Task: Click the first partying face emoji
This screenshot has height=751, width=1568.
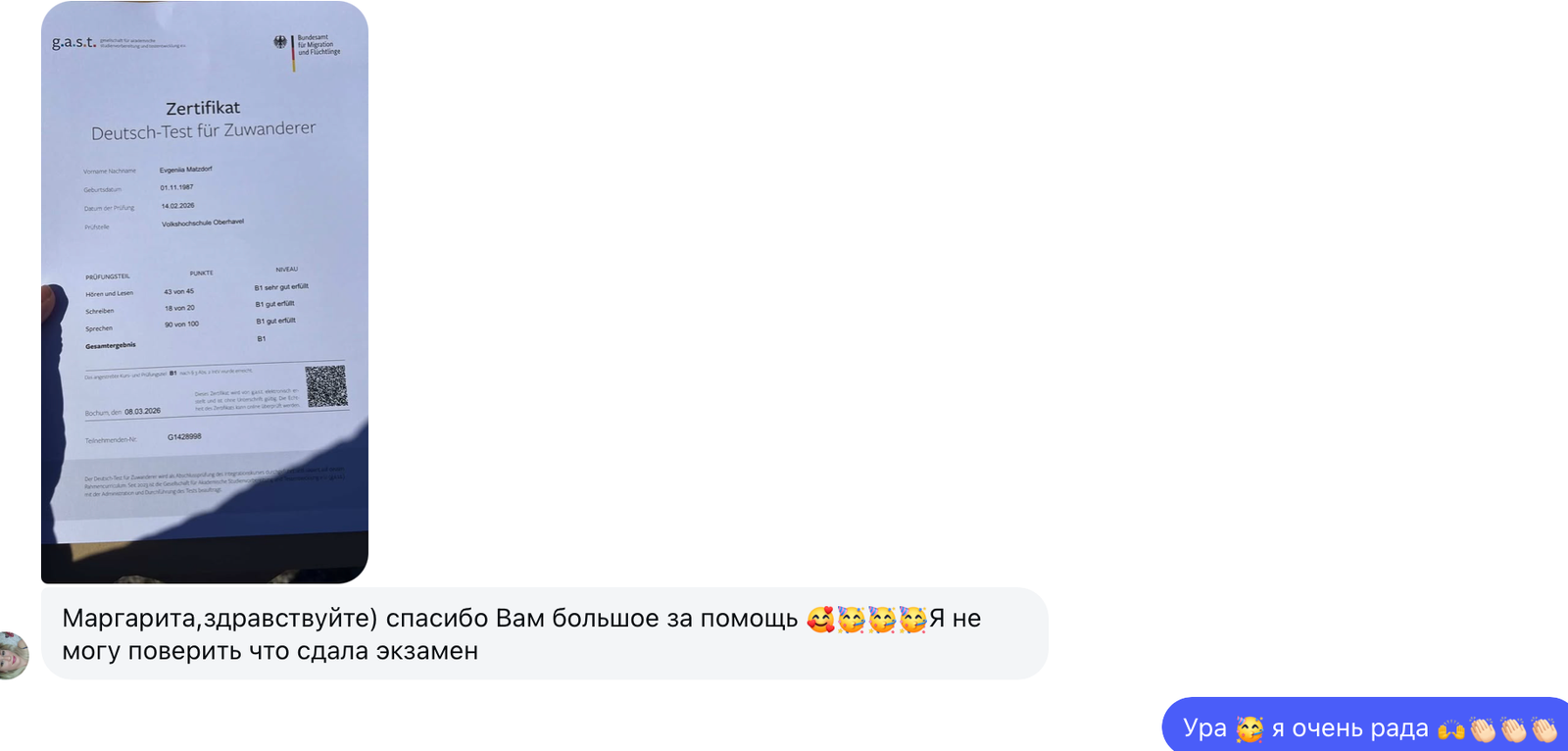Action: click(x=851, y=619)
